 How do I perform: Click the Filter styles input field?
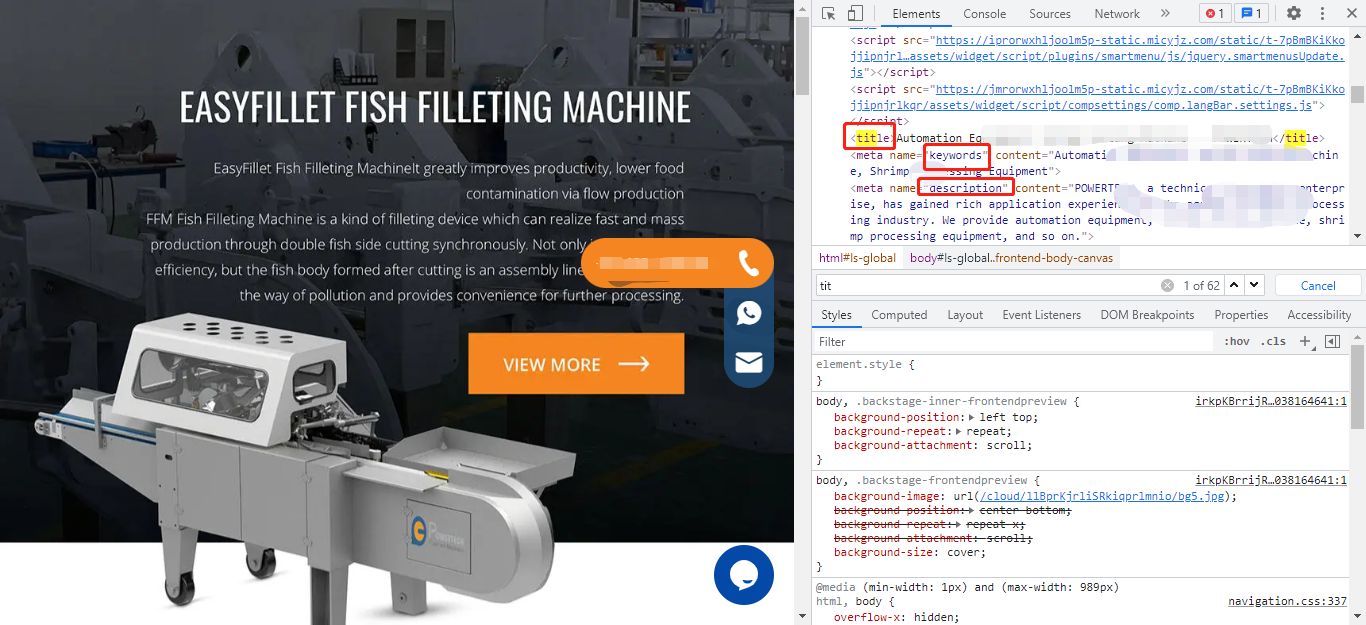pyautogui.click(x=1010, y=341)
